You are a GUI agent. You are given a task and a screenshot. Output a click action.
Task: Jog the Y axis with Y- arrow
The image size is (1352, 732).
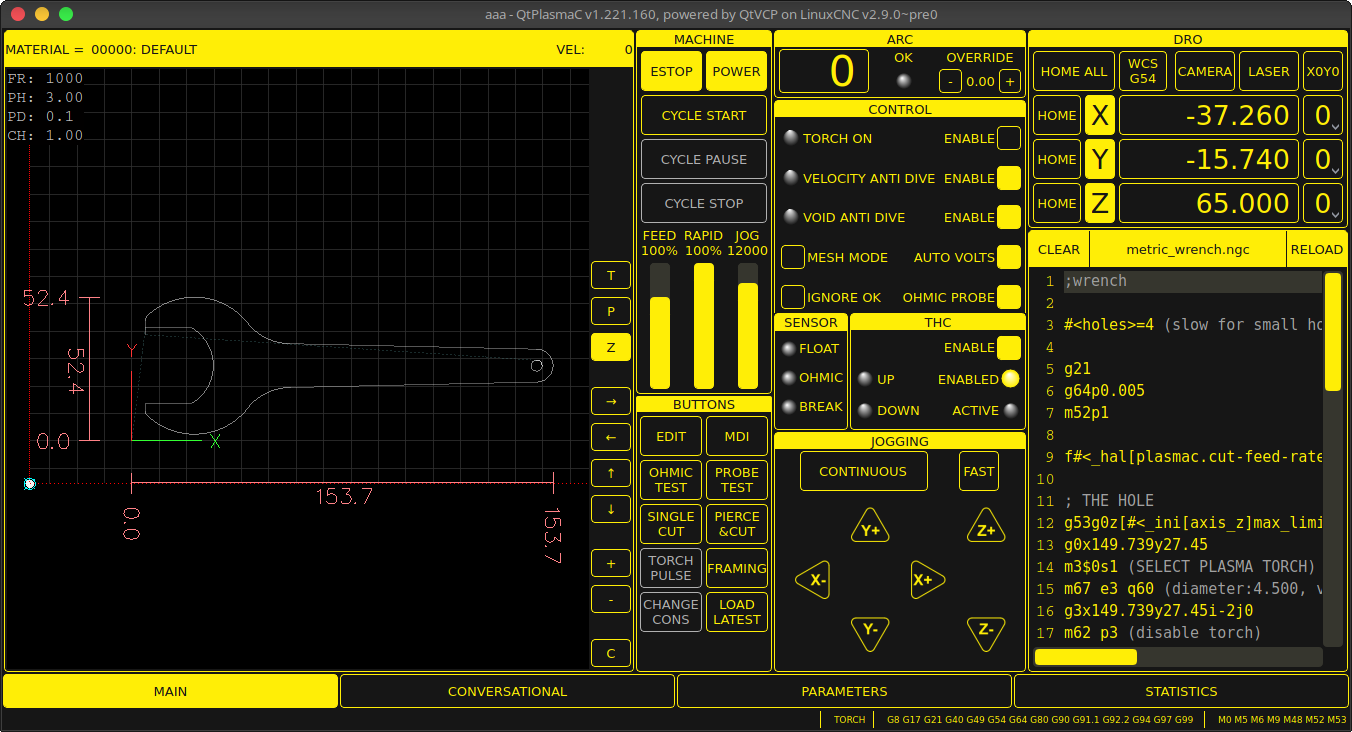coord(870,632)
